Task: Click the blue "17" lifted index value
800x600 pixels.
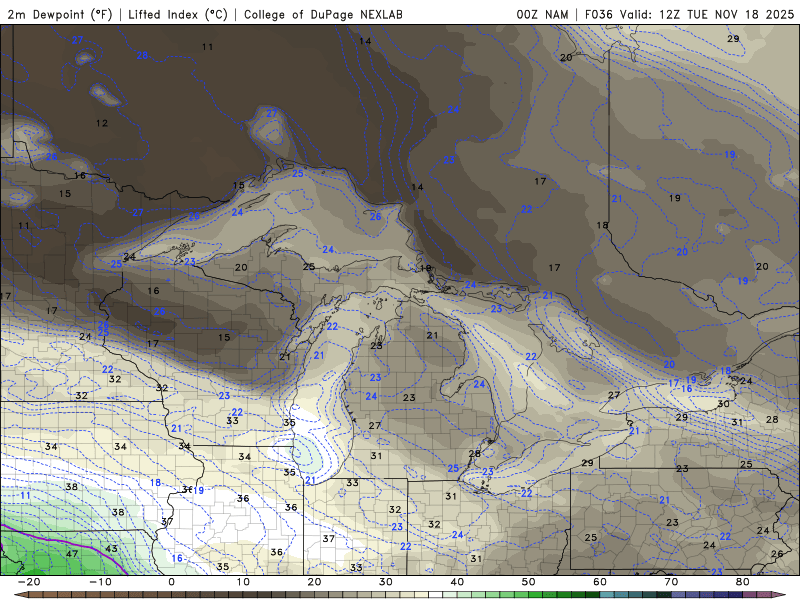Action: [673, 383]
